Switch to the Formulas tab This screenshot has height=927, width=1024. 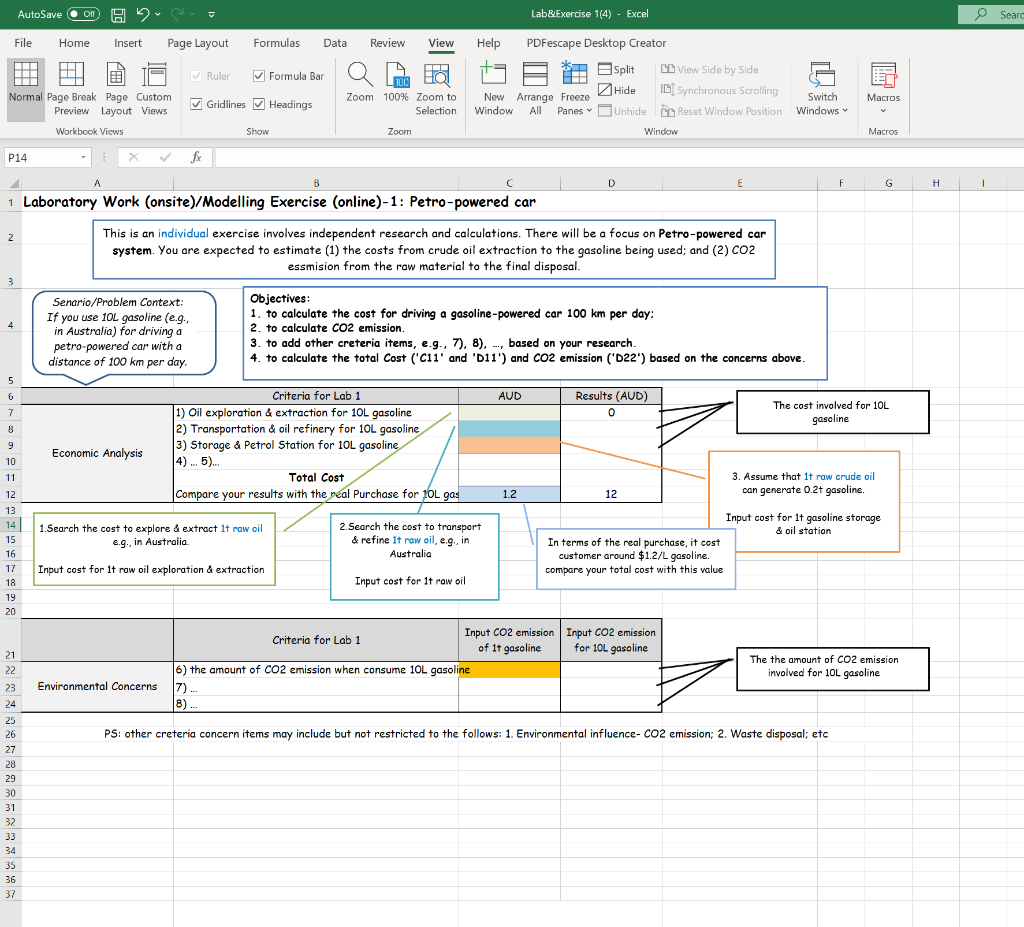coord(276,43)
